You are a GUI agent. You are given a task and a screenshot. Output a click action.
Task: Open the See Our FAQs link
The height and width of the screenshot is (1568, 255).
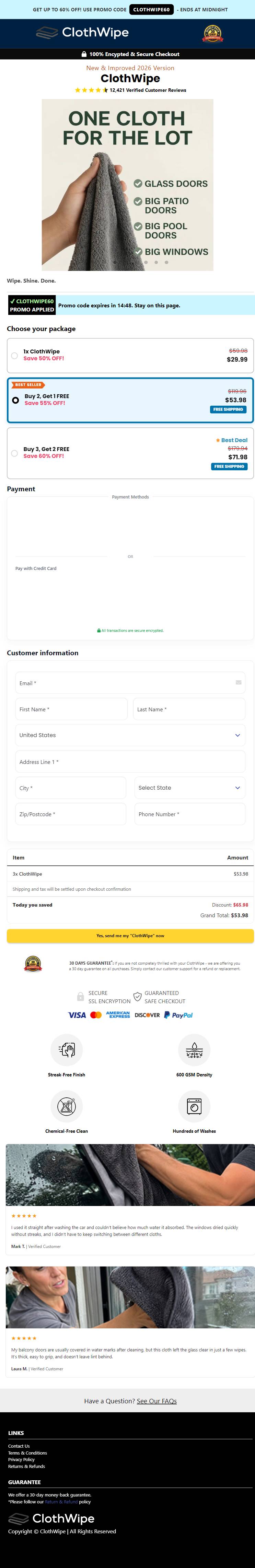157,1401
